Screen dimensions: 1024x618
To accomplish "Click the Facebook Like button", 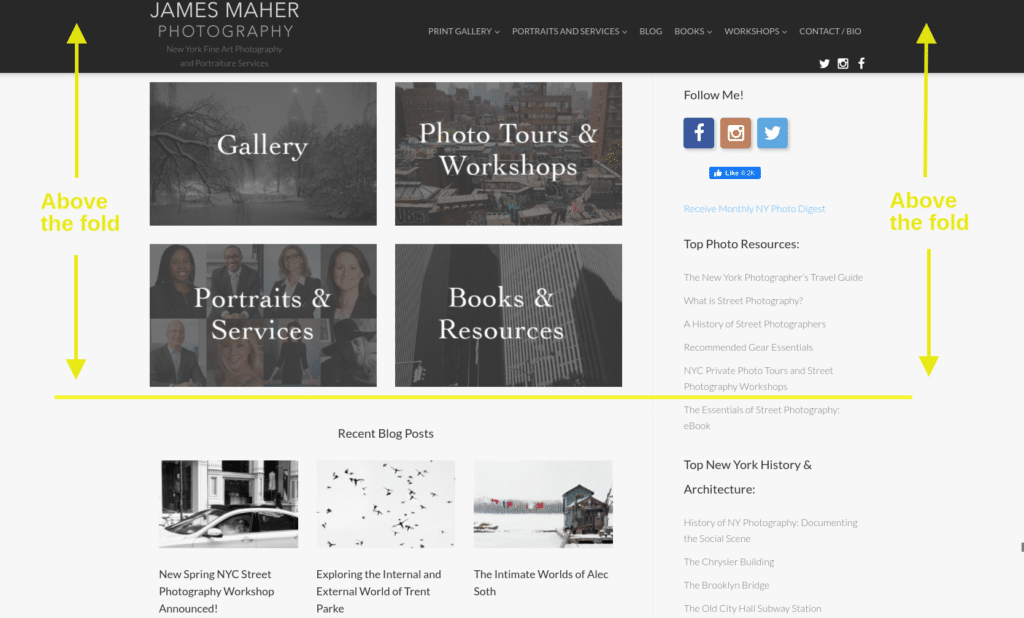I will [x=735, y=173].
